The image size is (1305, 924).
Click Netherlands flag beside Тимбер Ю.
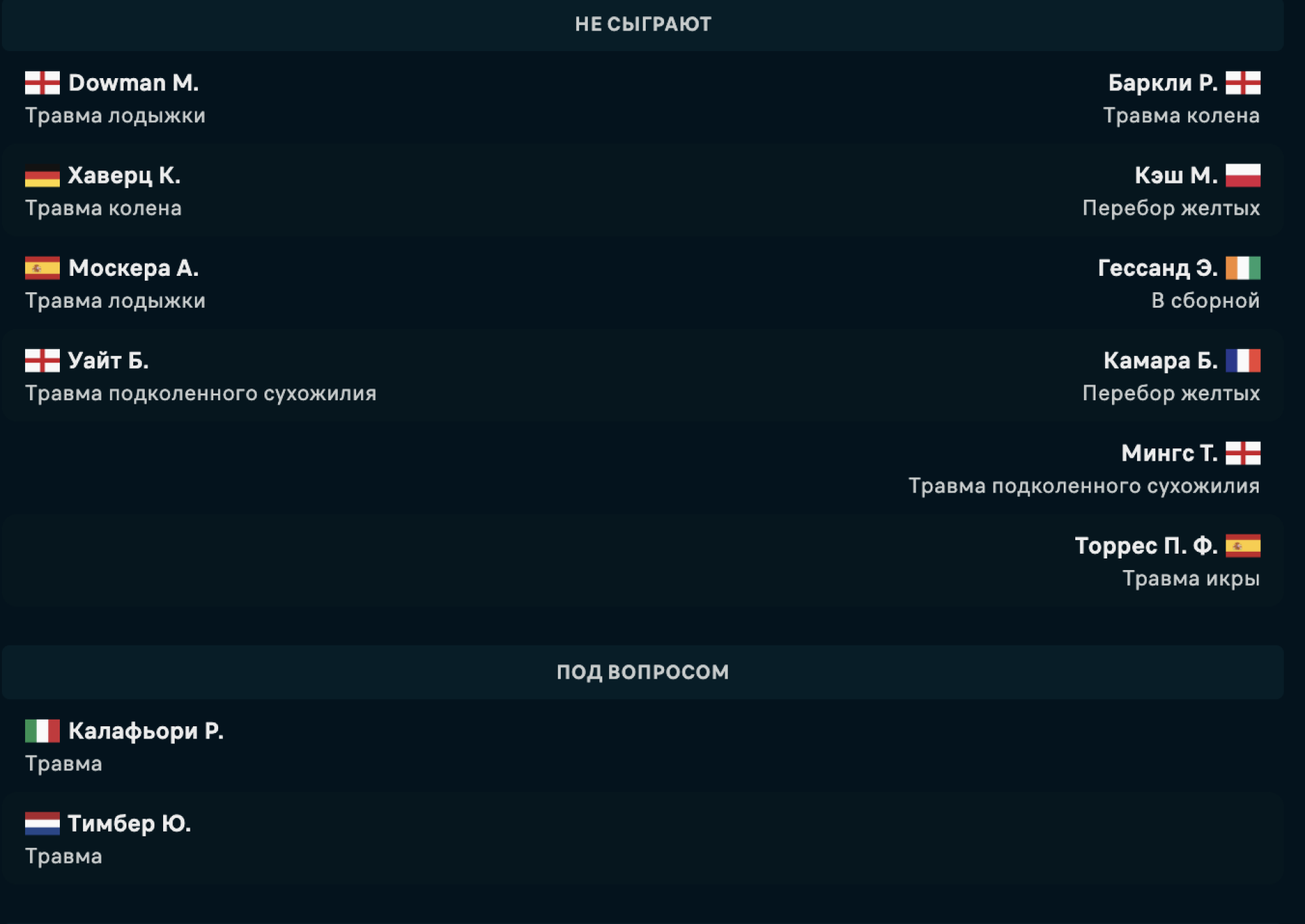click(x=42, y=823)
